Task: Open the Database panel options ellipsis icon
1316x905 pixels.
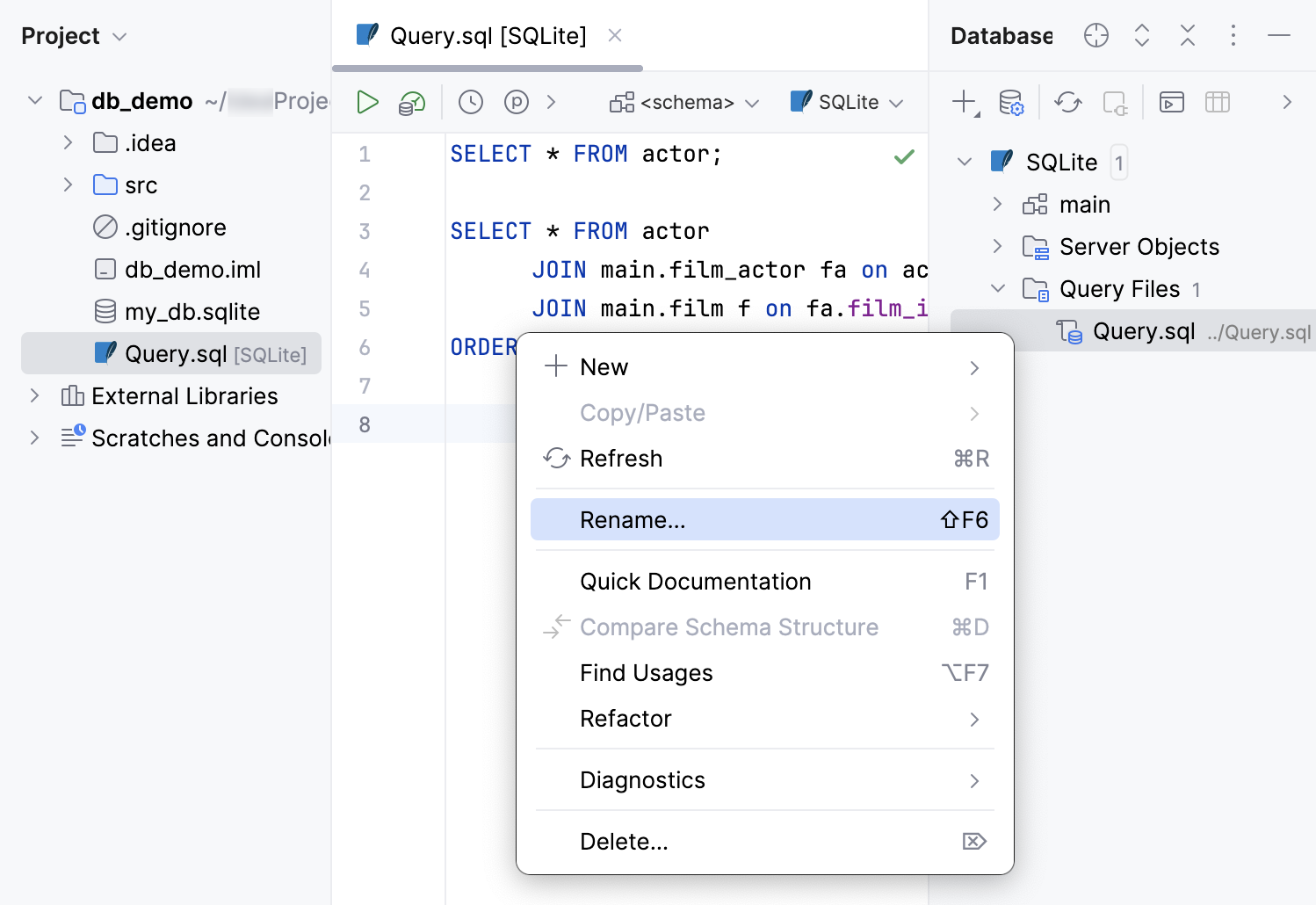Action: [x=1233, y=35]
